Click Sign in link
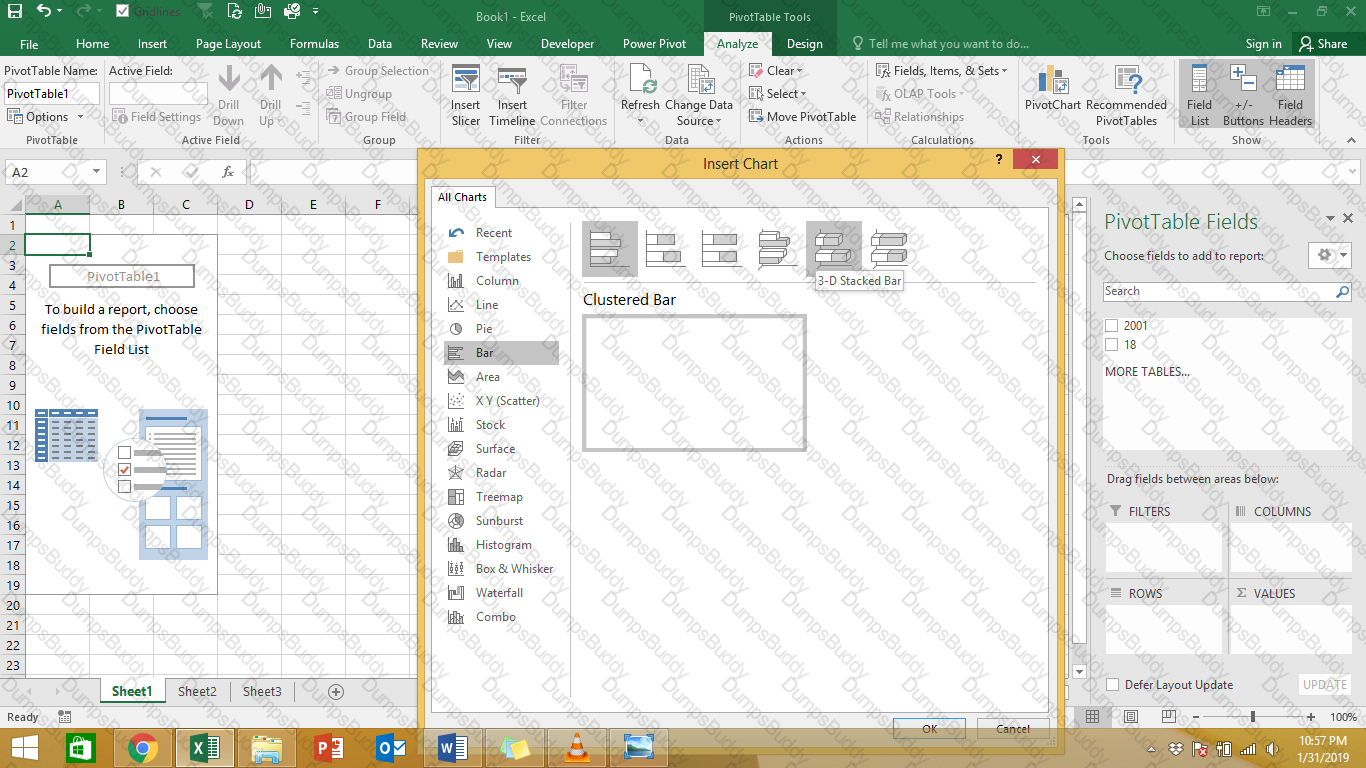The image size is (1366, 768). (1264, 44)
